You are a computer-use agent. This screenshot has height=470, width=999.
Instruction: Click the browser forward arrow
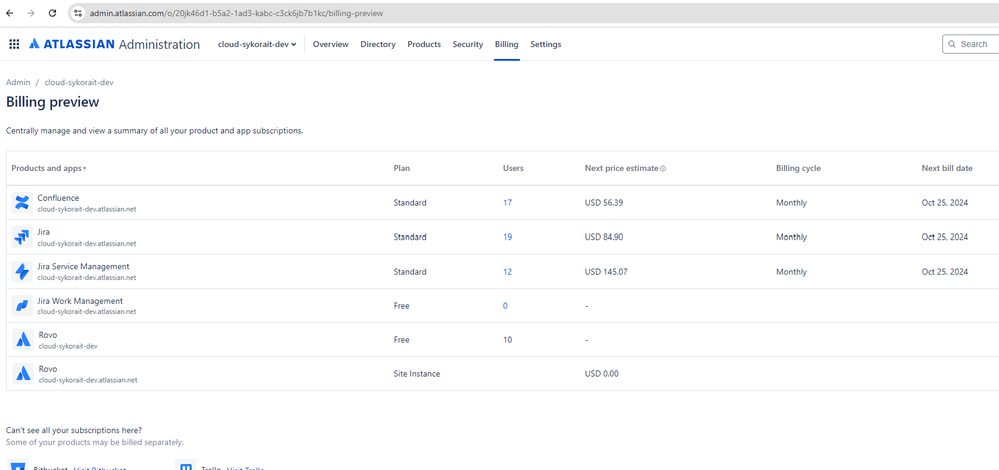[x=31, y=13]
